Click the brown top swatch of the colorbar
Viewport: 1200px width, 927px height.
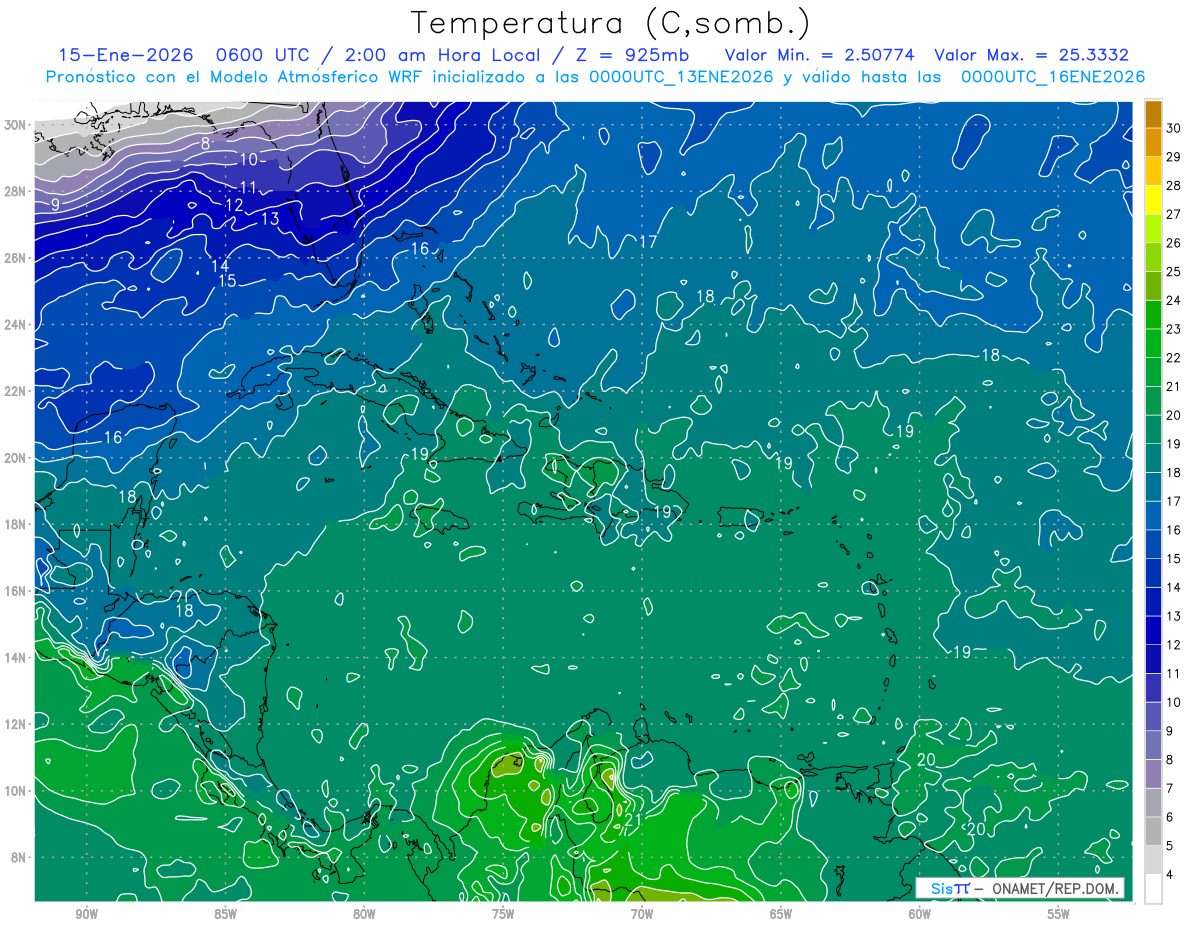(1153, 114)
